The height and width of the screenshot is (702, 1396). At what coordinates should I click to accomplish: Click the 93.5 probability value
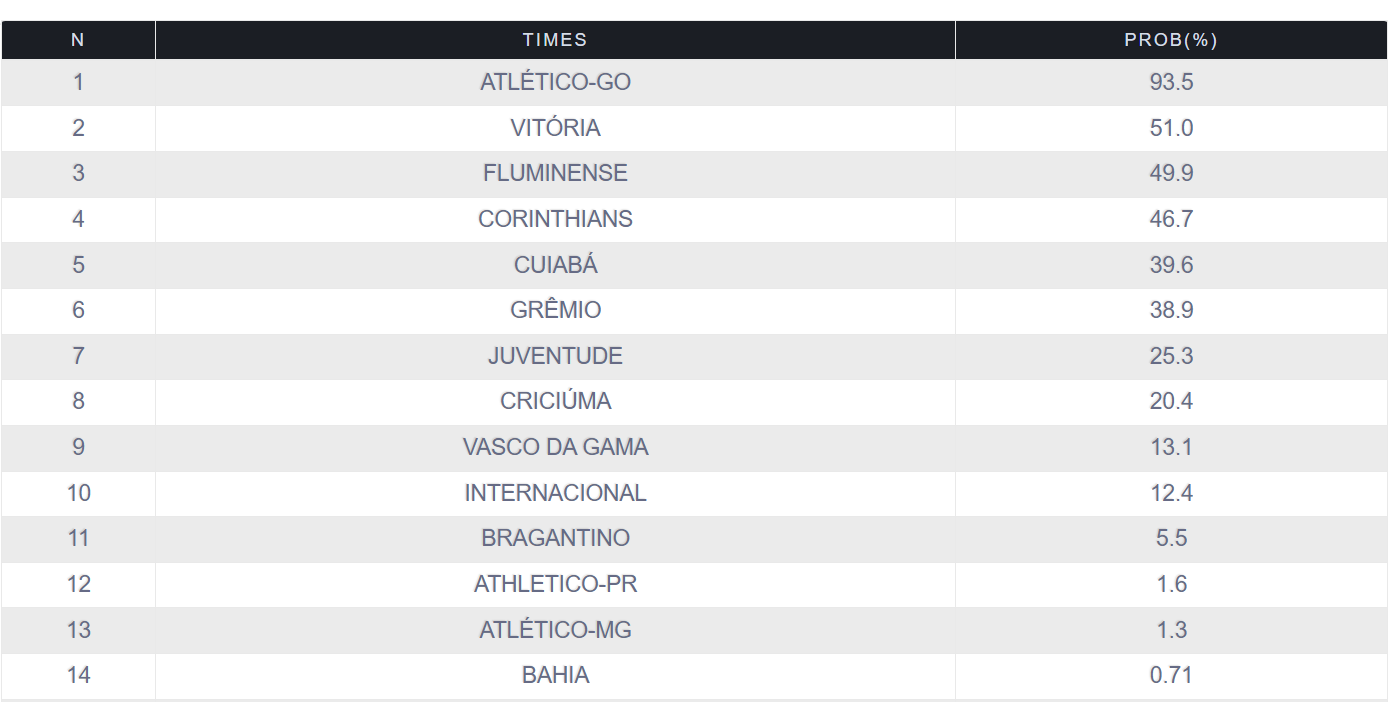tap(1171, 82)
